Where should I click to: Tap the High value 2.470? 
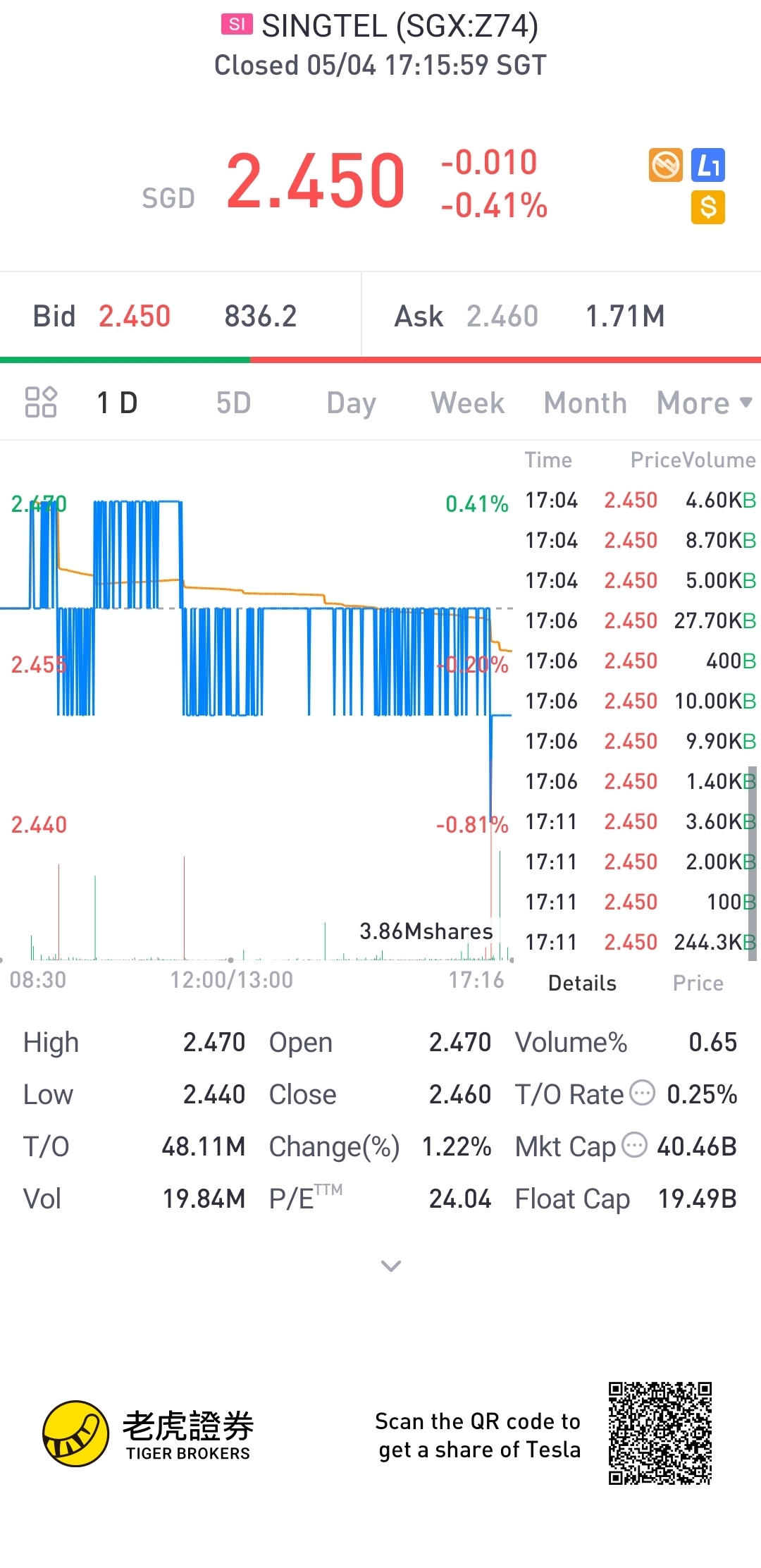[214, 1042]
